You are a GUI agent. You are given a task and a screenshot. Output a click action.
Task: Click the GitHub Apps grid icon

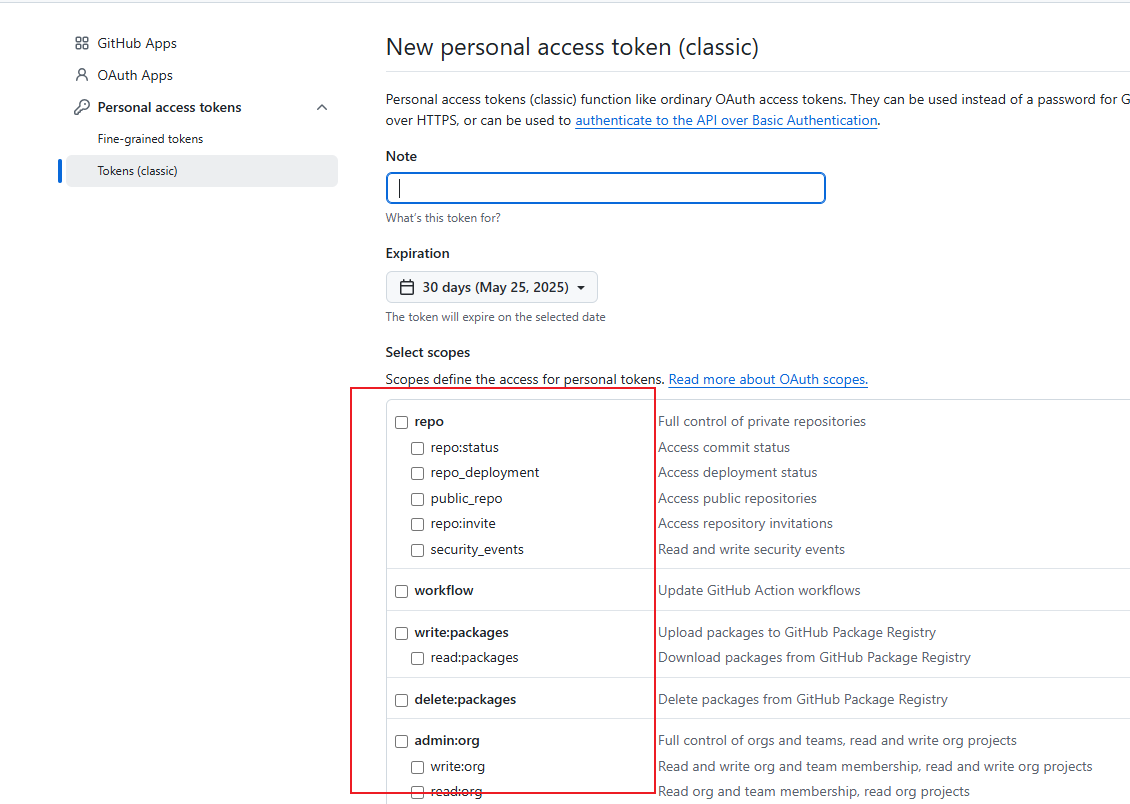pos(81,43)
